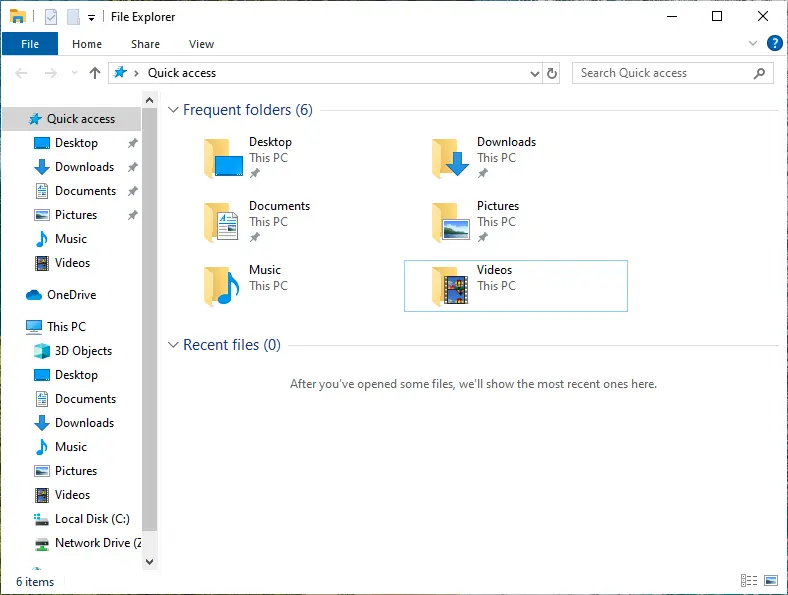Refresh the Quick access view
The width and height of the screenshot is (788, 595).
click(x=551, y=73)
